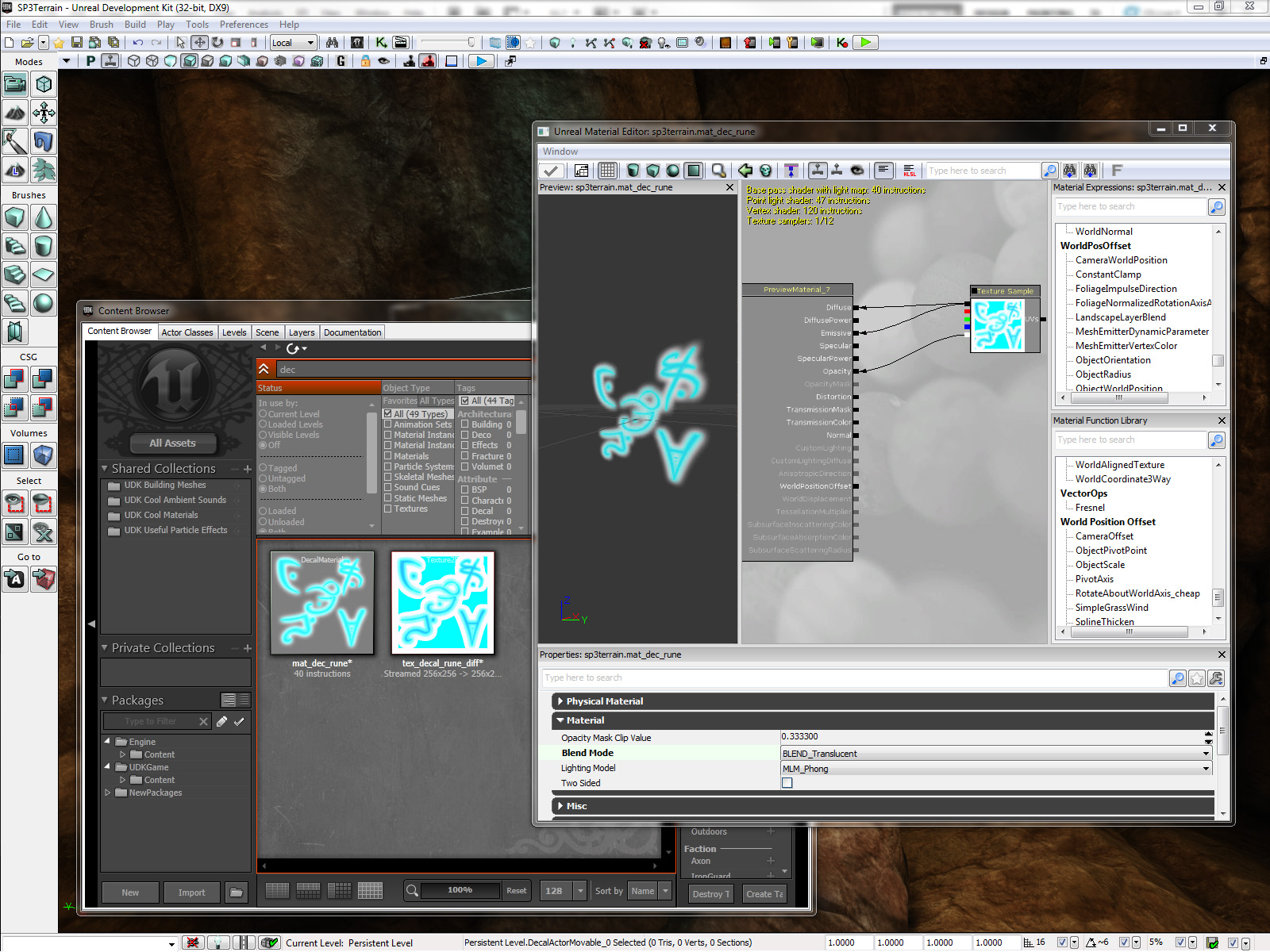Select the tex_decal_rune_diff texture thumbnail
1270x952 pixels.
[443, 603]
